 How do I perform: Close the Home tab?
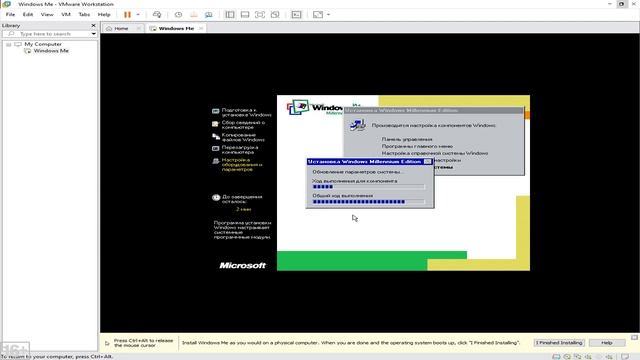pos(138,28)
